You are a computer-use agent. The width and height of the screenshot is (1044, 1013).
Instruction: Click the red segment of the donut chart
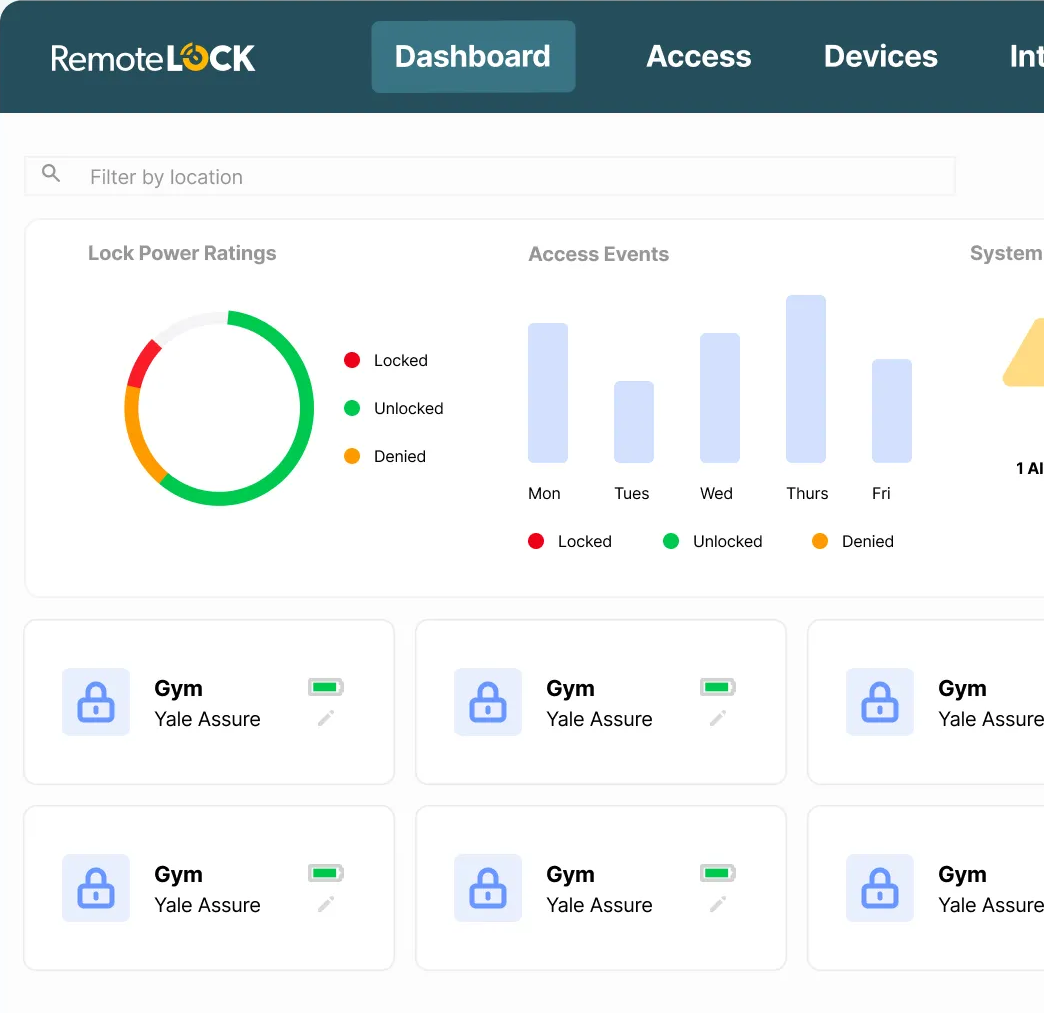pos(142,364)
